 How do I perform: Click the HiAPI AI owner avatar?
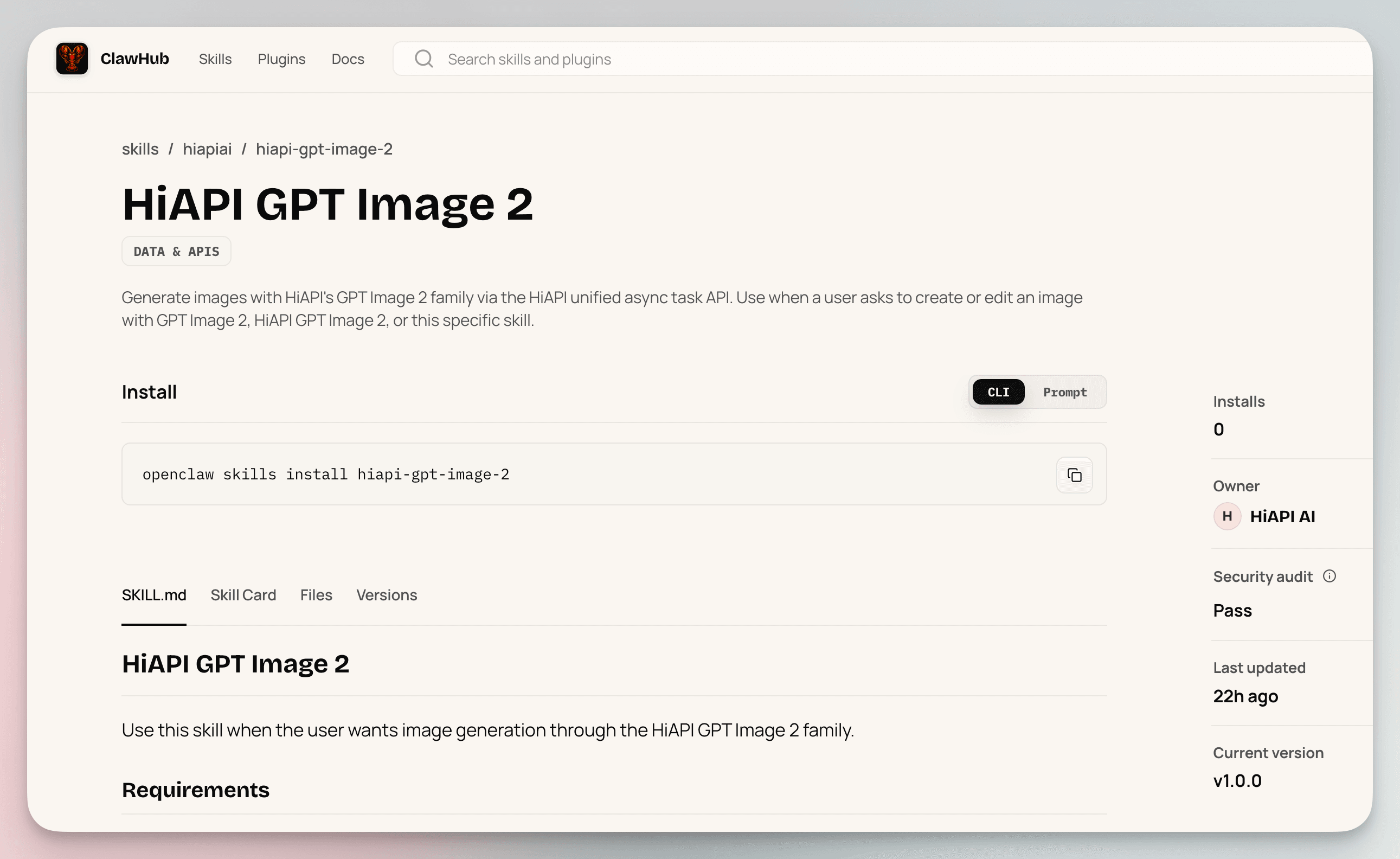pyautogui.click(x=1227, y=516)
